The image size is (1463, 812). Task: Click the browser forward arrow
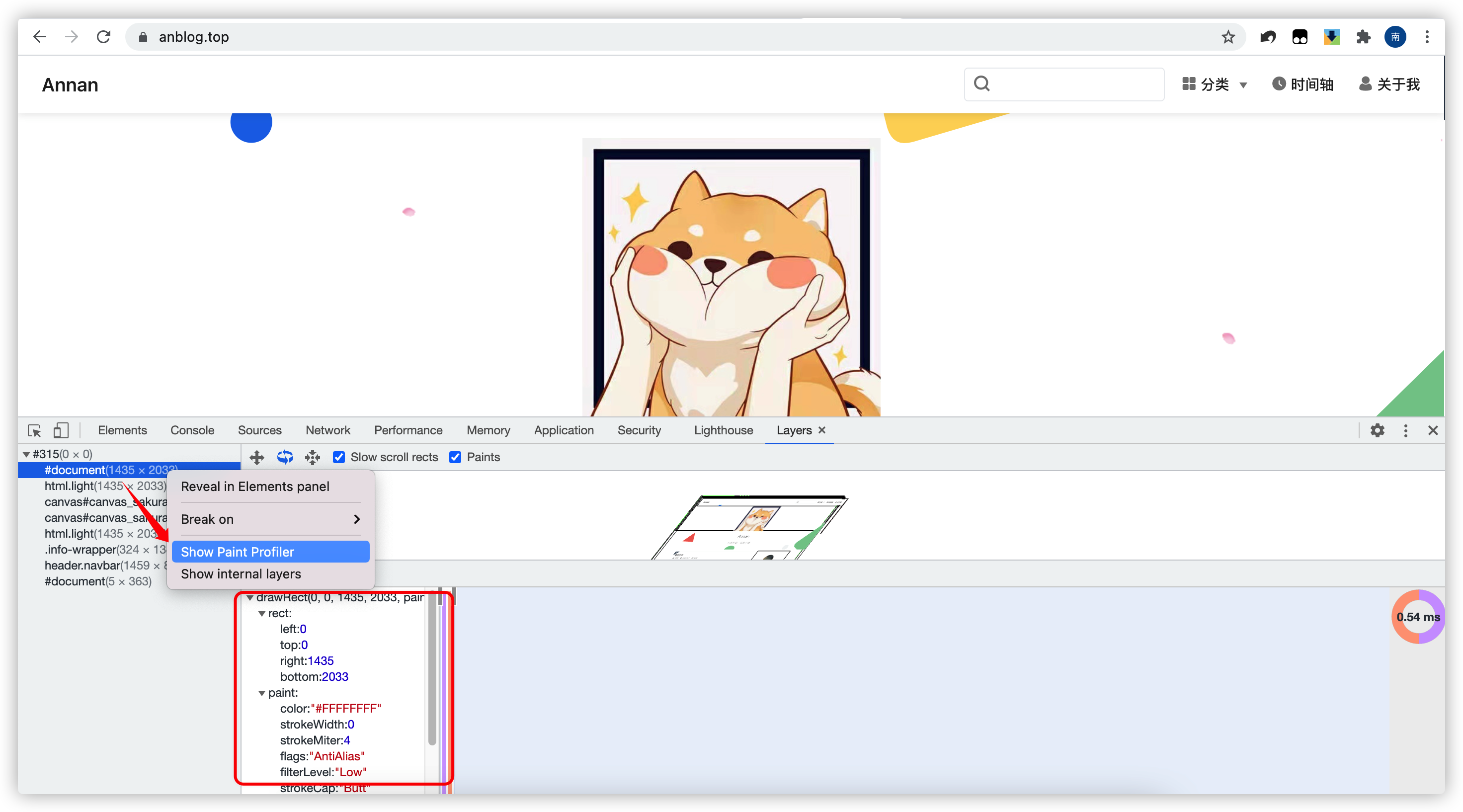point(71,37)
